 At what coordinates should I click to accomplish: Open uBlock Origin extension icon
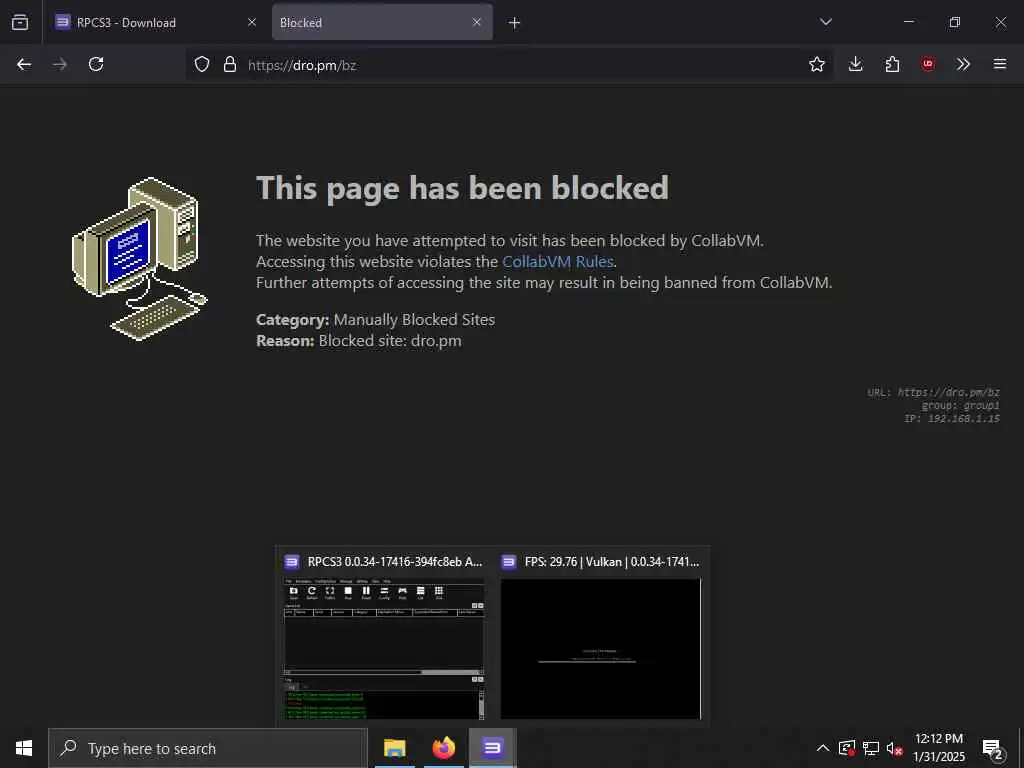coord(927,64)
